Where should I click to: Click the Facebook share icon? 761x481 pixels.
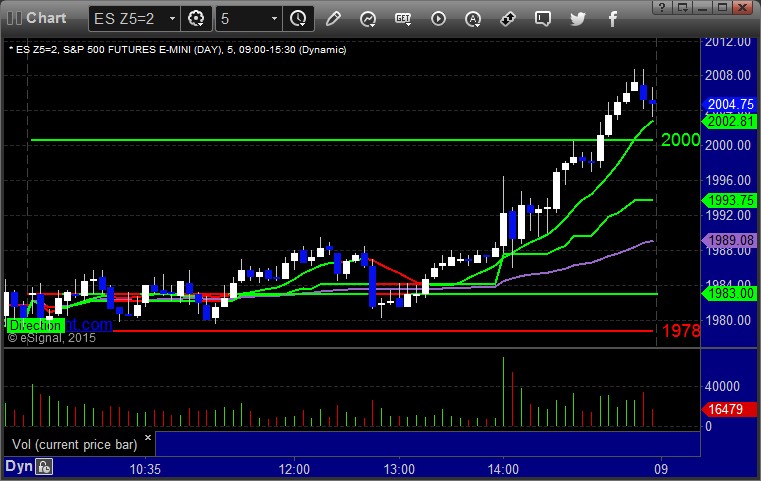(x=611, y=18)
